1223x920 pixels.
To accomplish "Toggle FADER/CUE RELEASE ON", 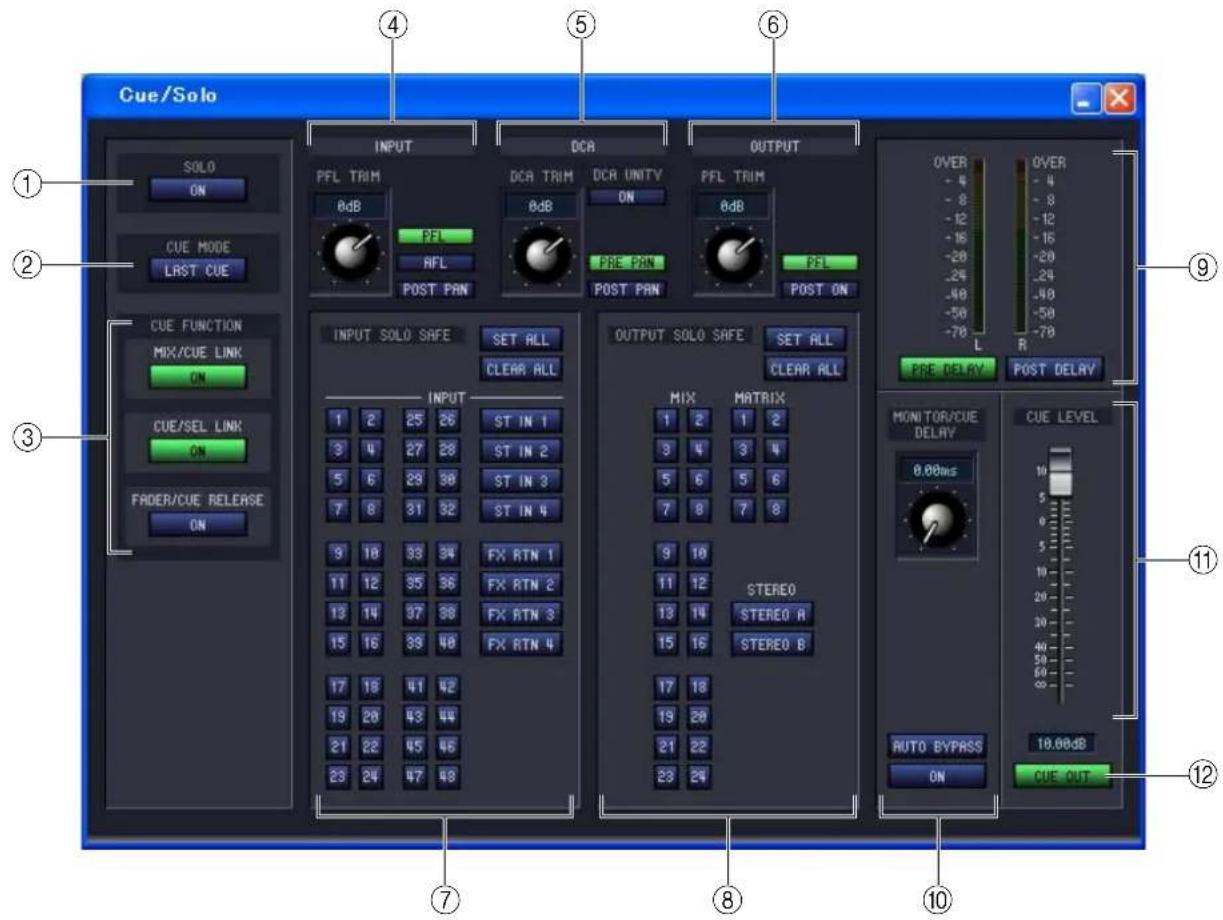I will tap(197, 525).
